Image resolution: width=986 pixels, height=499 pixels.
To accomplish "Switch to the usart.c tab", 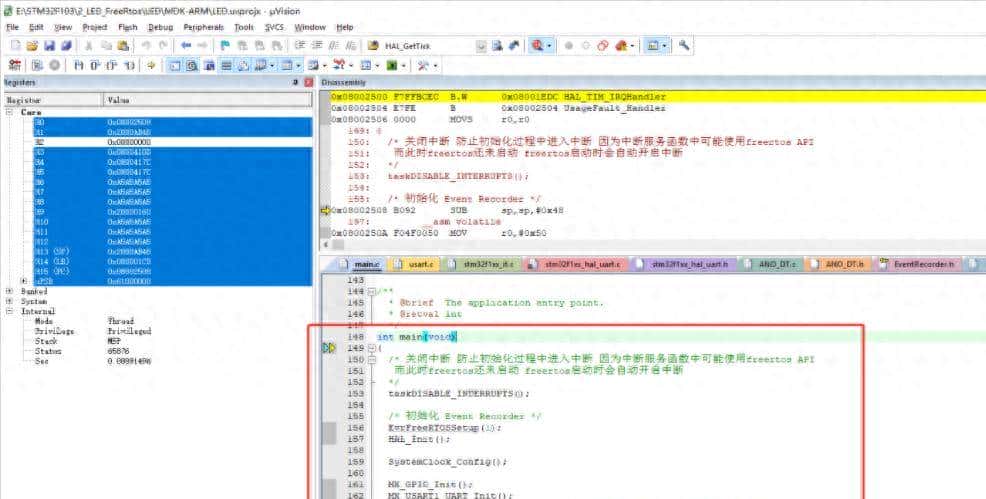I will 414,265.
